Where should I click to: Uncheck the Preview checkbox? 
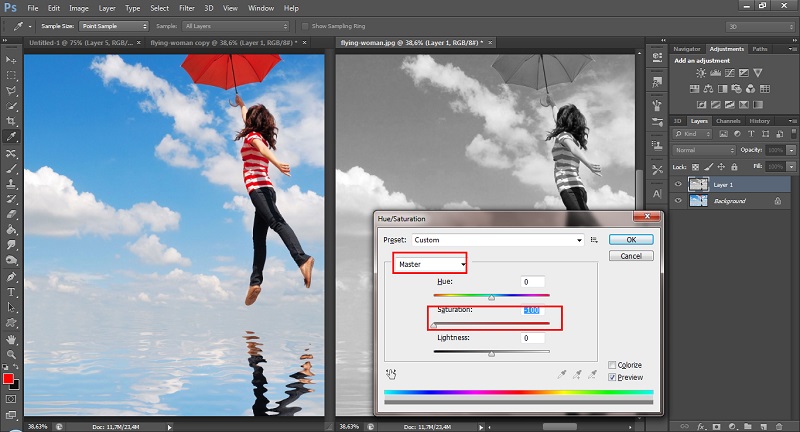[612, 377]
